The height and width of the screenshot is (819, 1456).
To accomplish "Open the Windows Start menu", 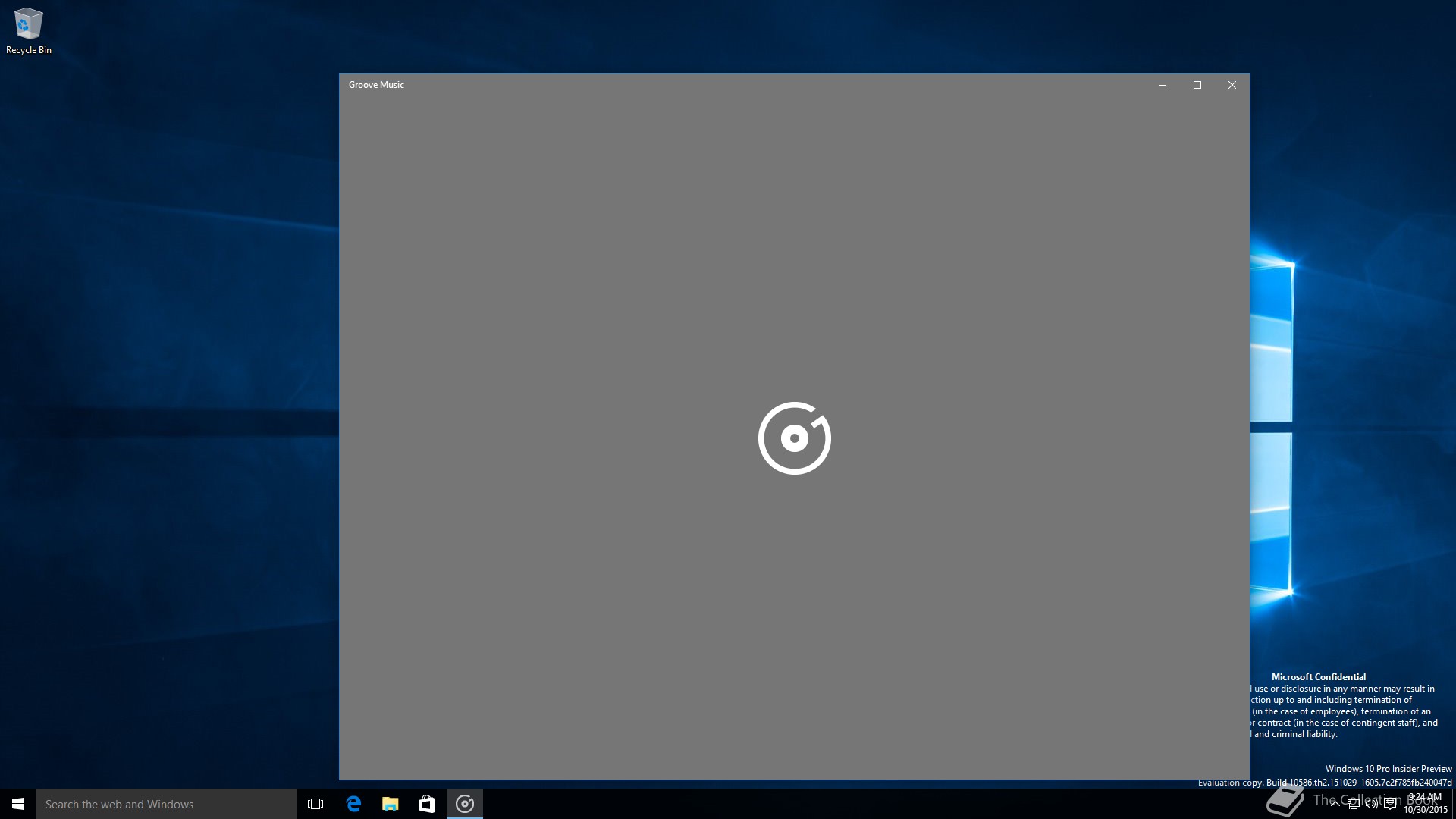I will (x=18, y=804).
